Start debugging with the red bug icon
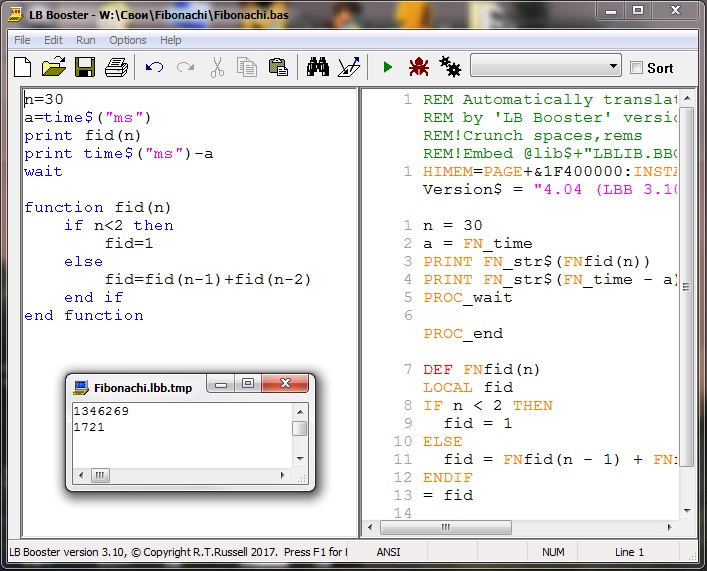The height and width of the screenshot is (571, 707). pyautogui.click(x=418, y=68)
